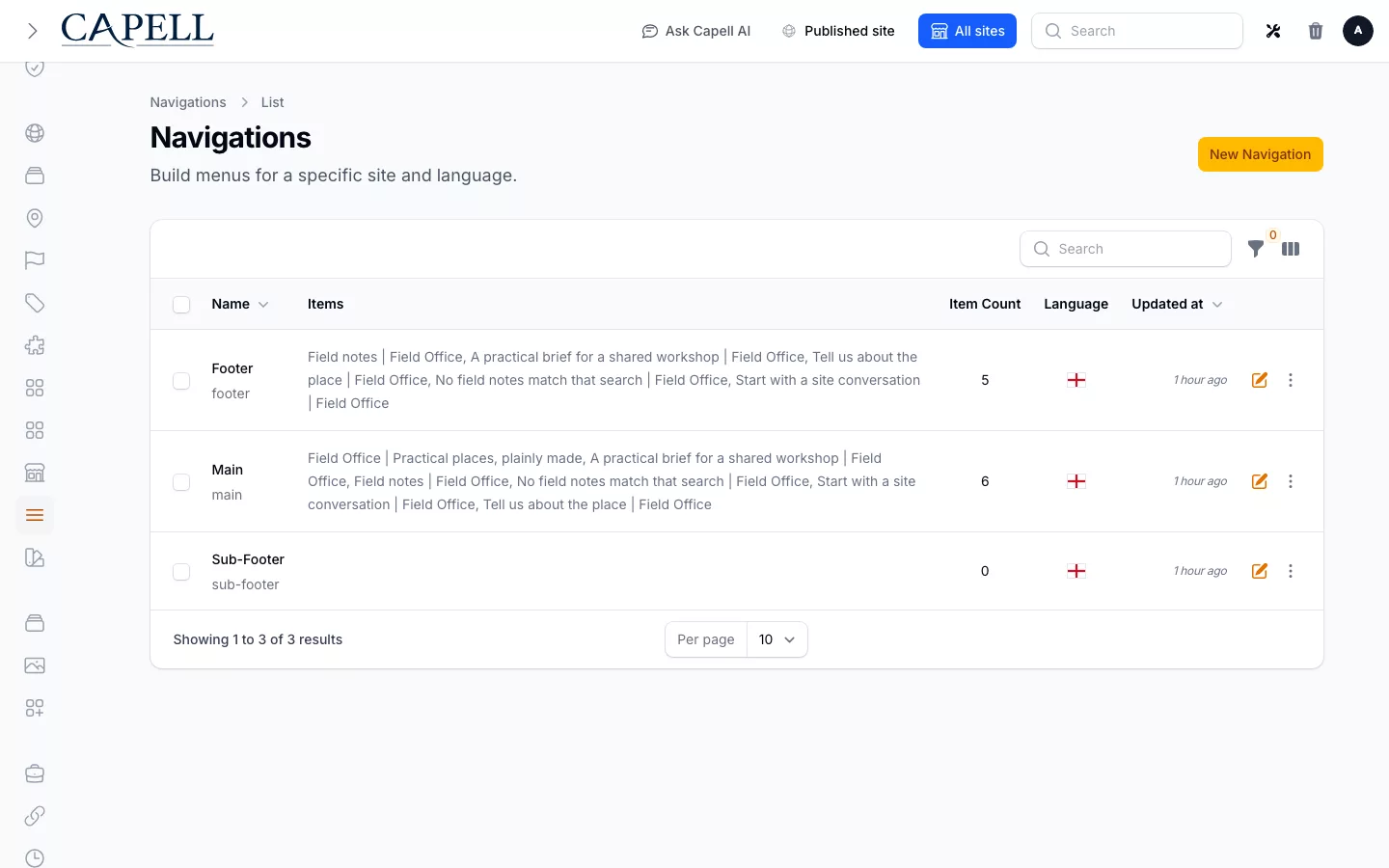1389x868 pixels.
Task: Open more actions for the Sub-Footer row
Action: [x=1291, y=571]
